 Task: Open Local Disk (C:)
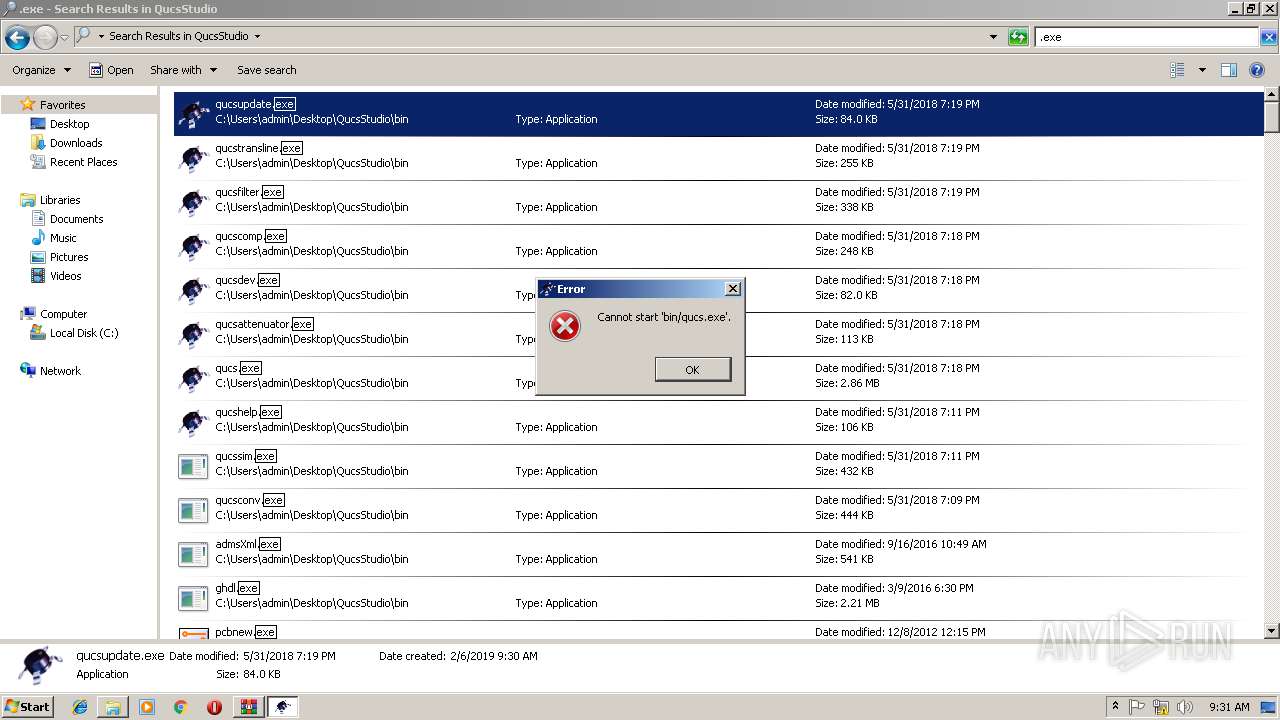(84, 333)
